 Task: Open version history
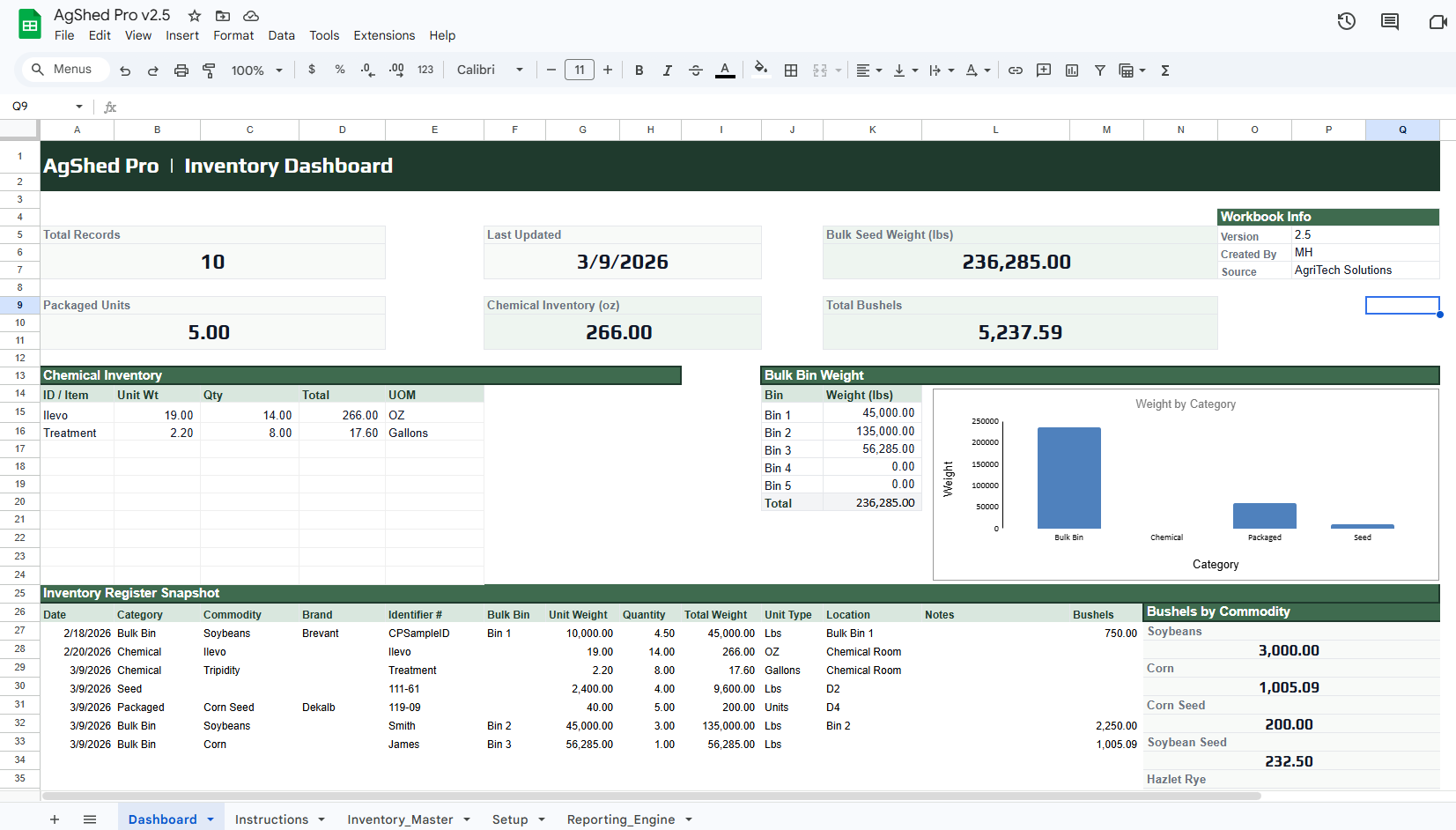point(1346,21)
